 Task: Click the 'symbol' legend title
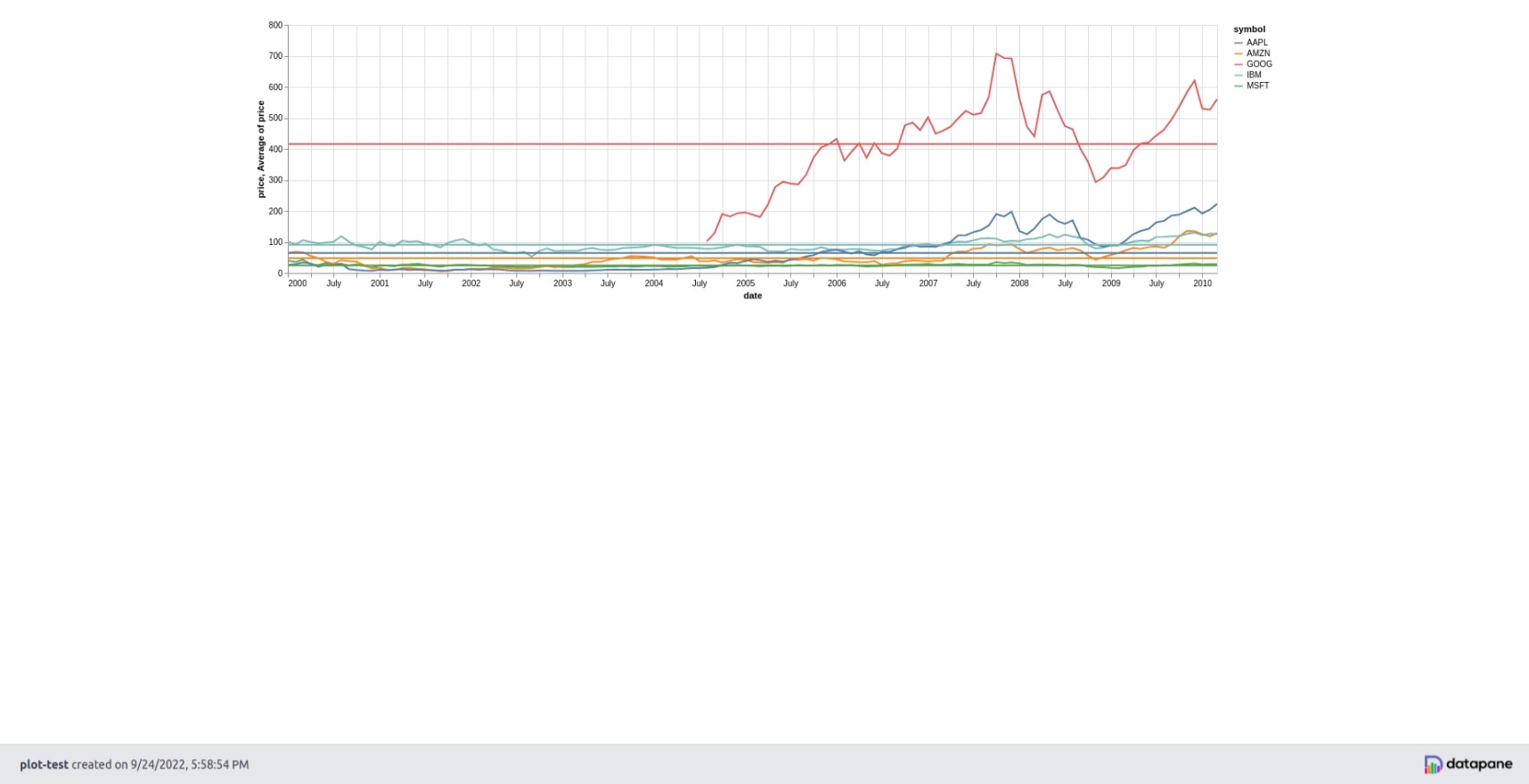1249,29
